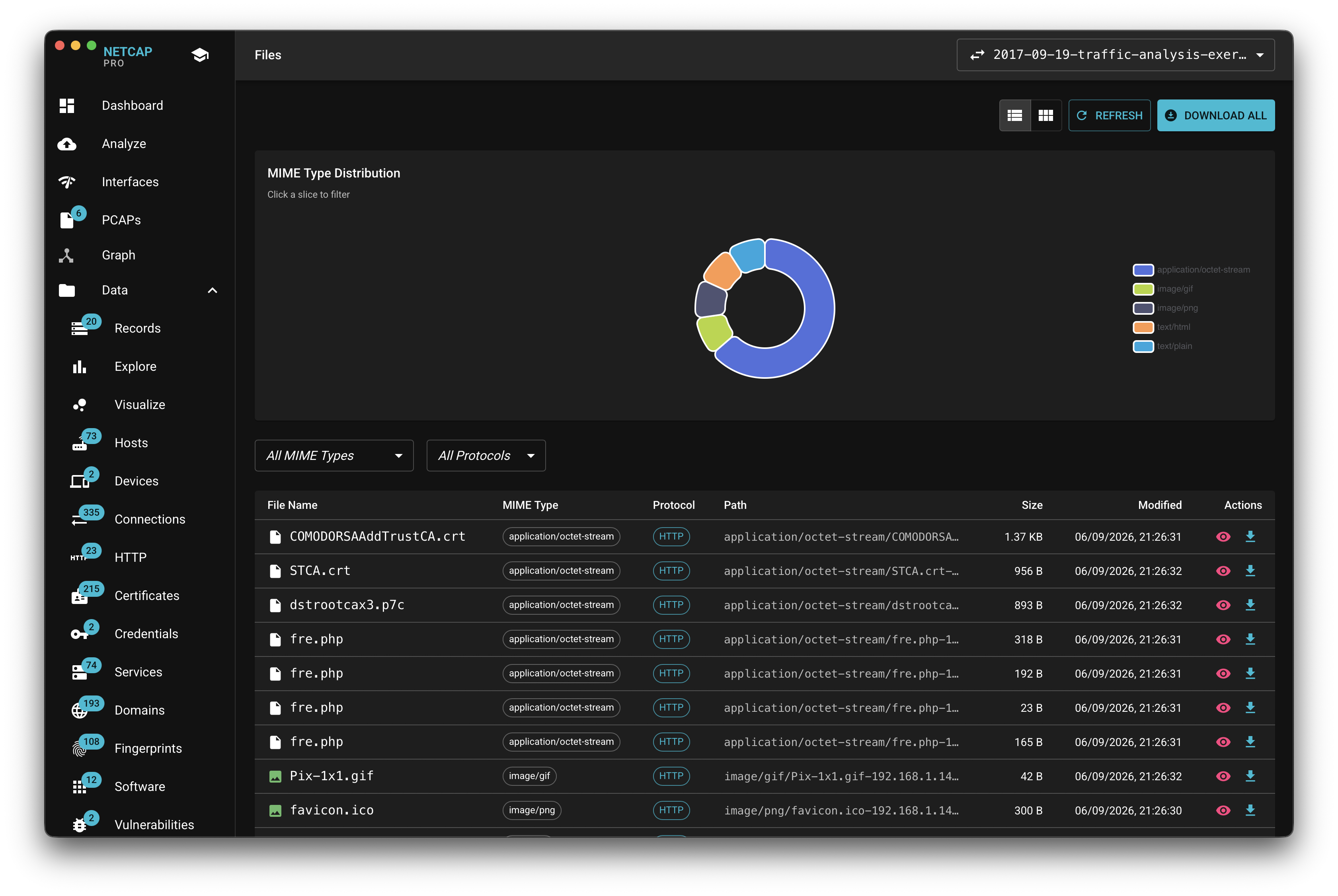The height and width of the screenshot is (896, 1338).
Task: Open the Graph node icon
Action: (67, 255)
